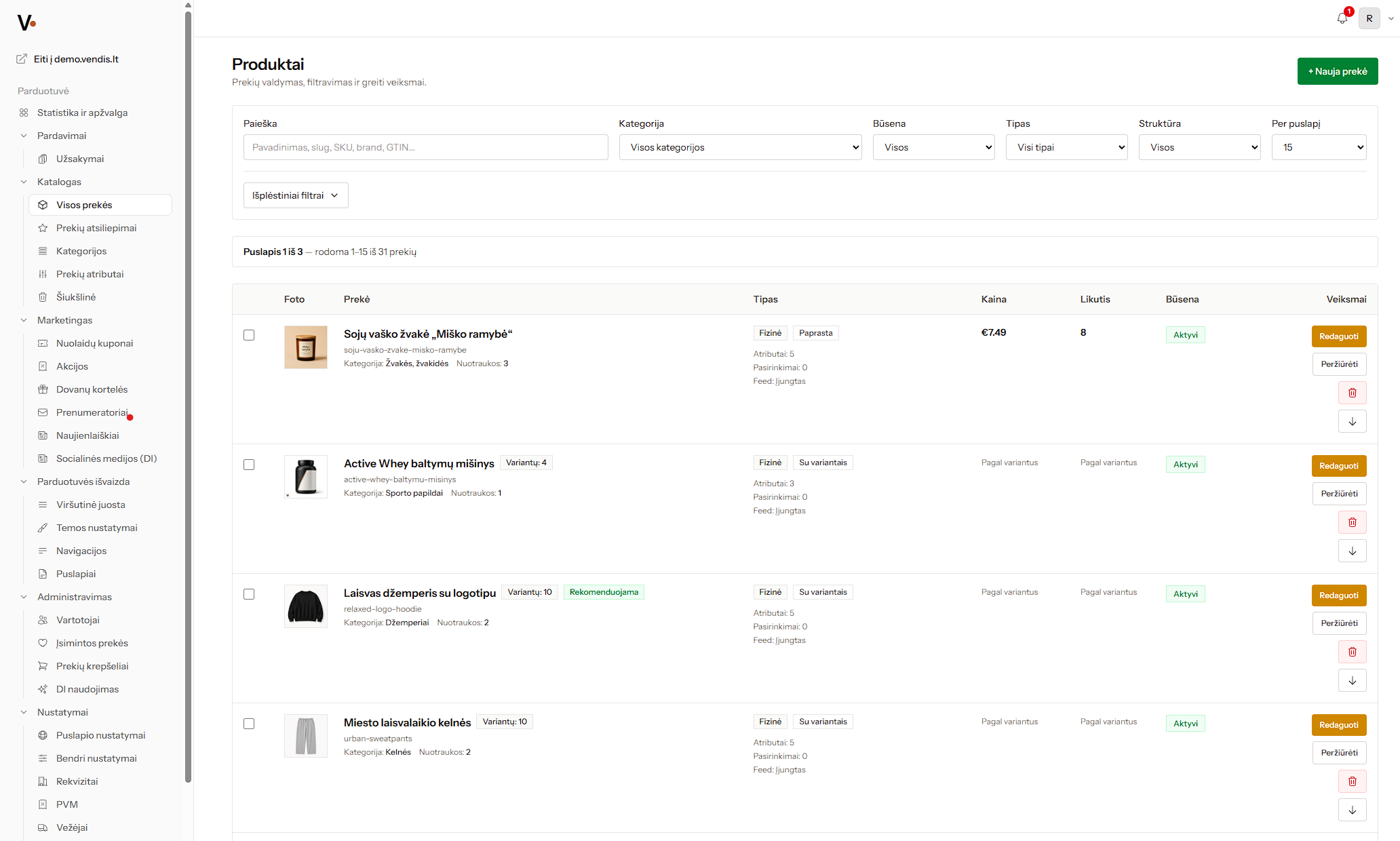This screenshot has width=1400, height=841.
Task: Tick the Miesto laisvalaikio kelnės checkbox
Action: [249, 724]
